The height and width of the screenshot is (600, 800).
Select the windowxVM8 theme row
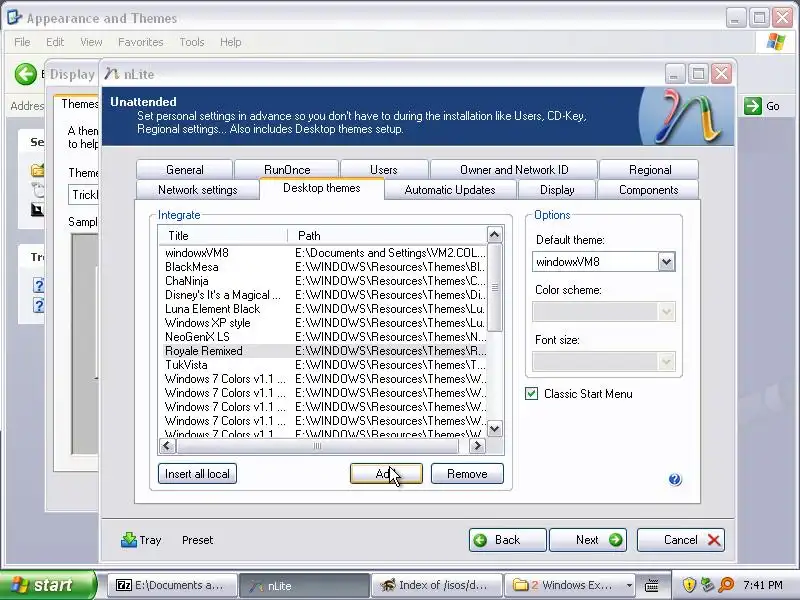[324, 253]
